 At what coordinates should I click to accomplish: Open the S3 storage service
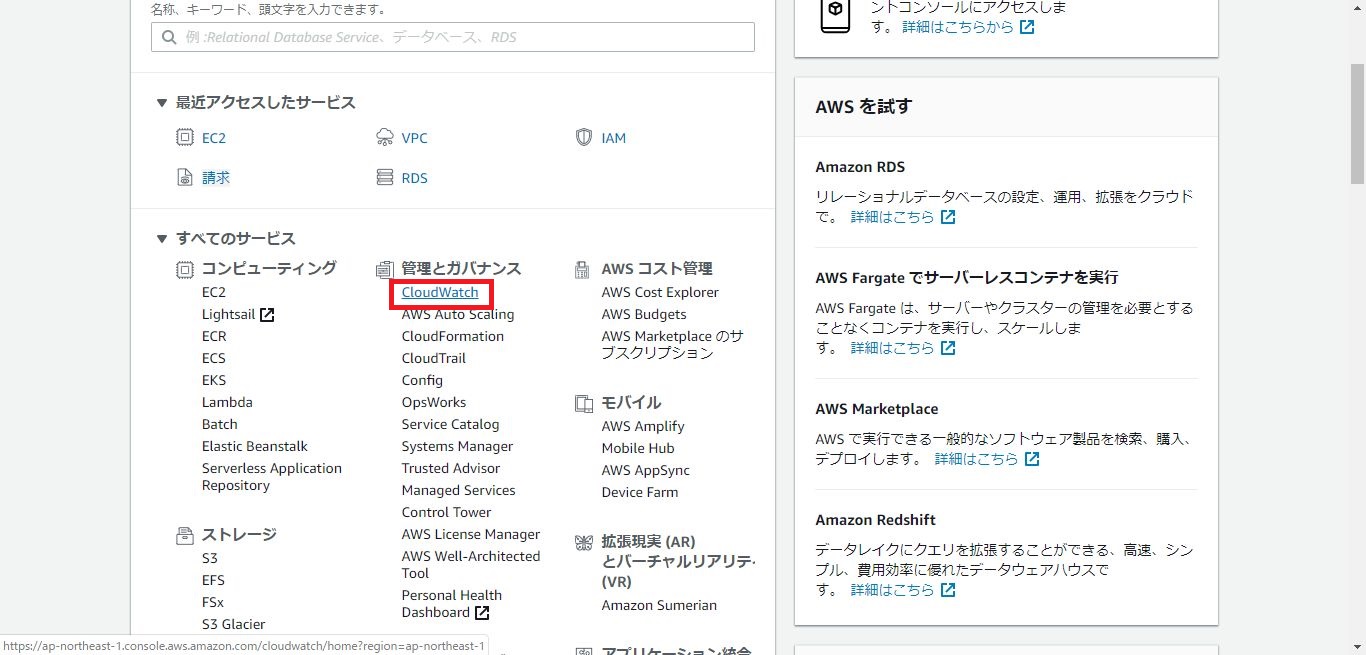click(209, 558)
